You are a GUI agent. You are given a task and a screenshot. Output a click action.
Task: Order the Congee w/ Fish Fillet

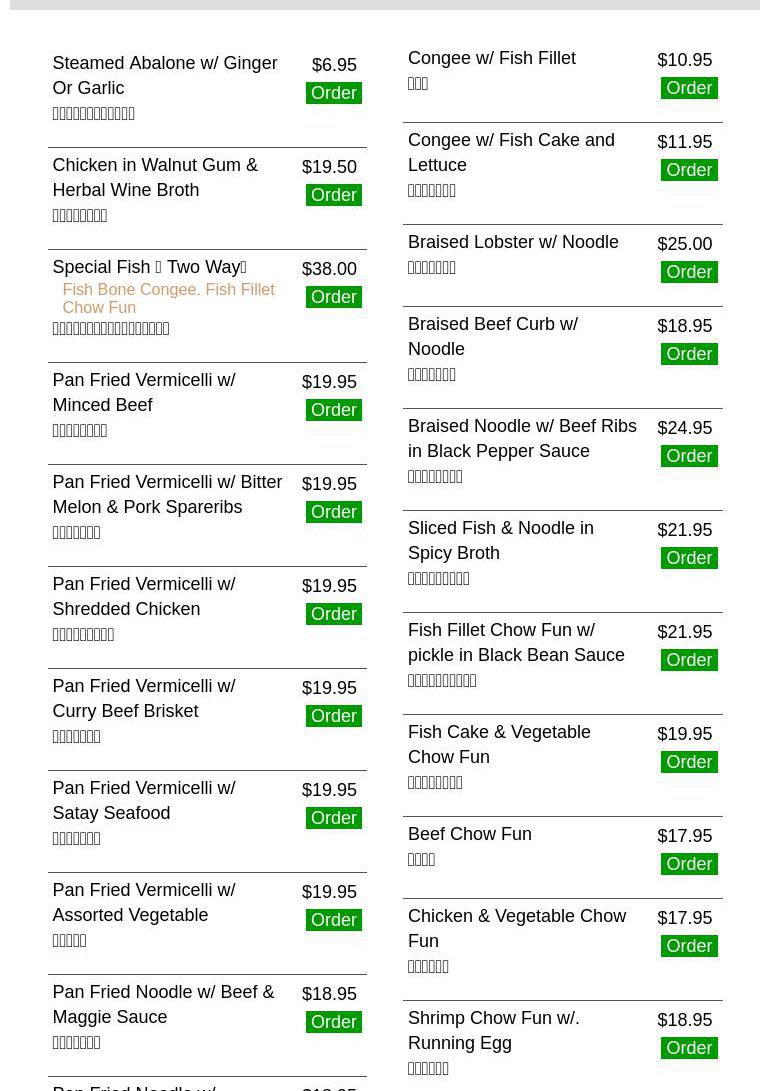coord(689,88)
